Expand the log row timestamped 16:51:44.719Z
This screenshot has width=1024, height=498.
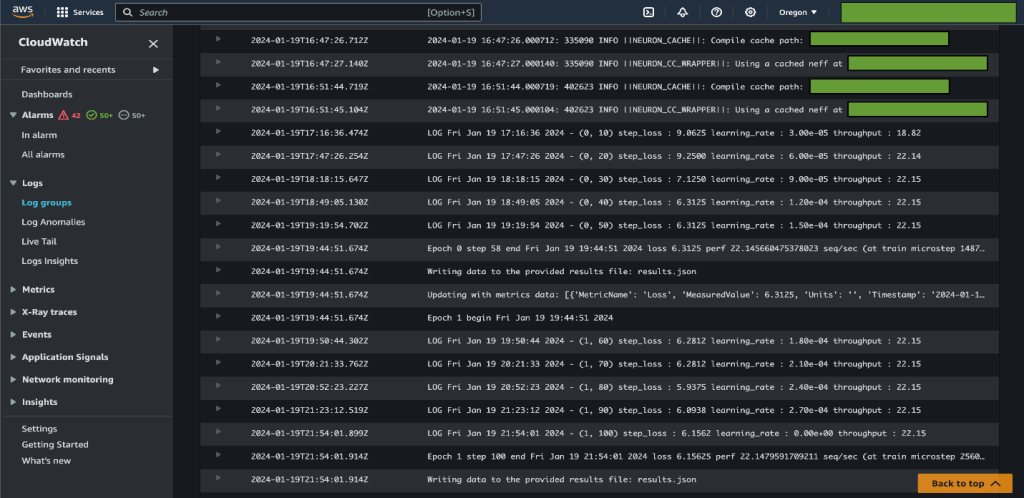218,86
